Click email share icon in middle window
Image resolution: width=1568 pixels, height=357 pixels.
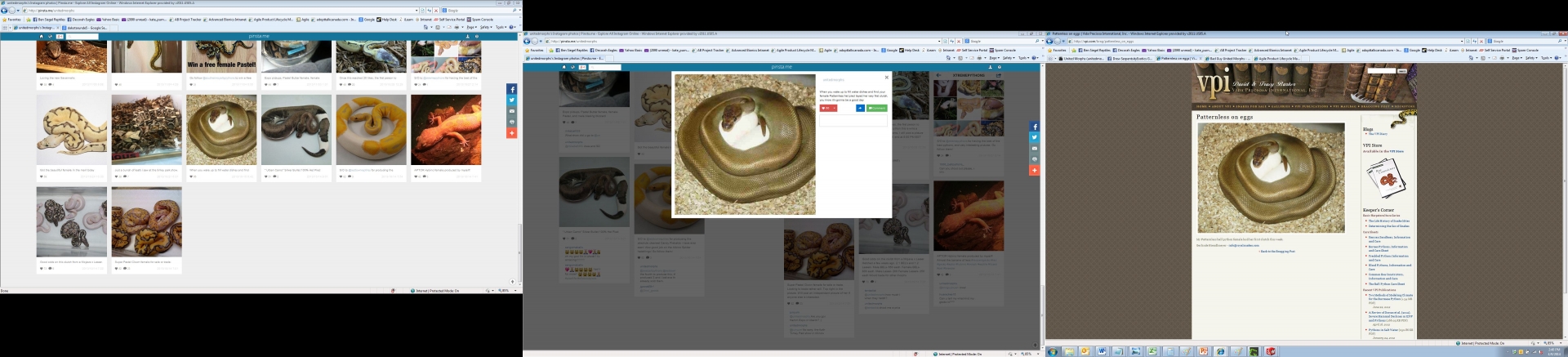click(x=1035, y=149)
